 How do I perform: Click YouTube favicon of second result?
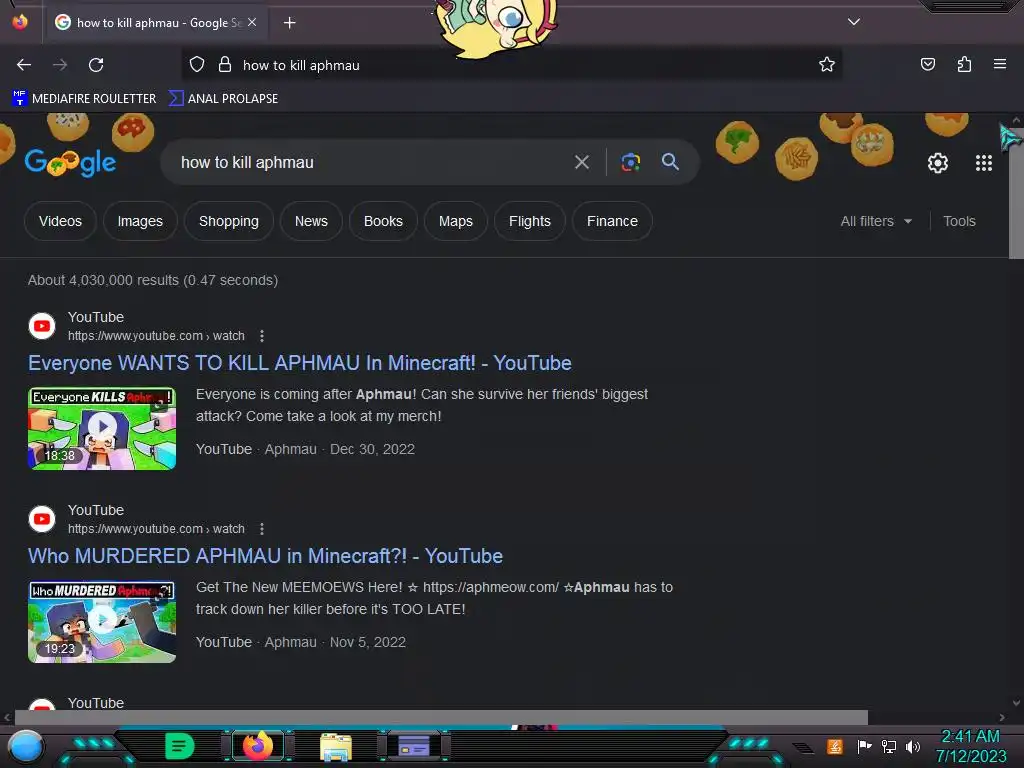point(42,519)
